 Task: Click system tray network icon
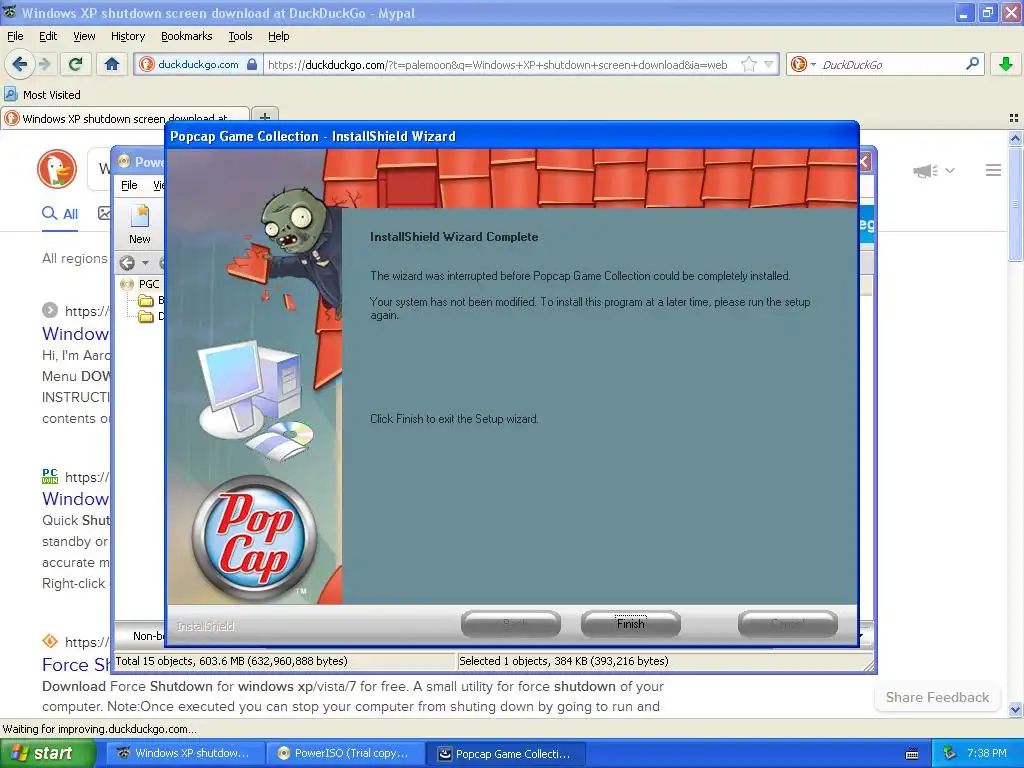[950, 753]
